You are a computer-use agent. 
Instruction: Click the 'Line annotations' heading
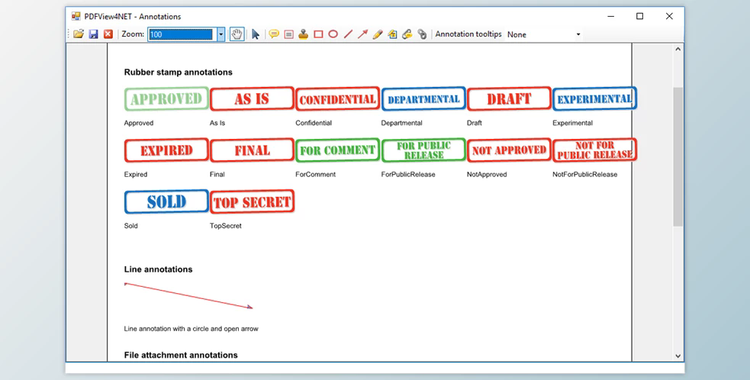coord(158,269)
